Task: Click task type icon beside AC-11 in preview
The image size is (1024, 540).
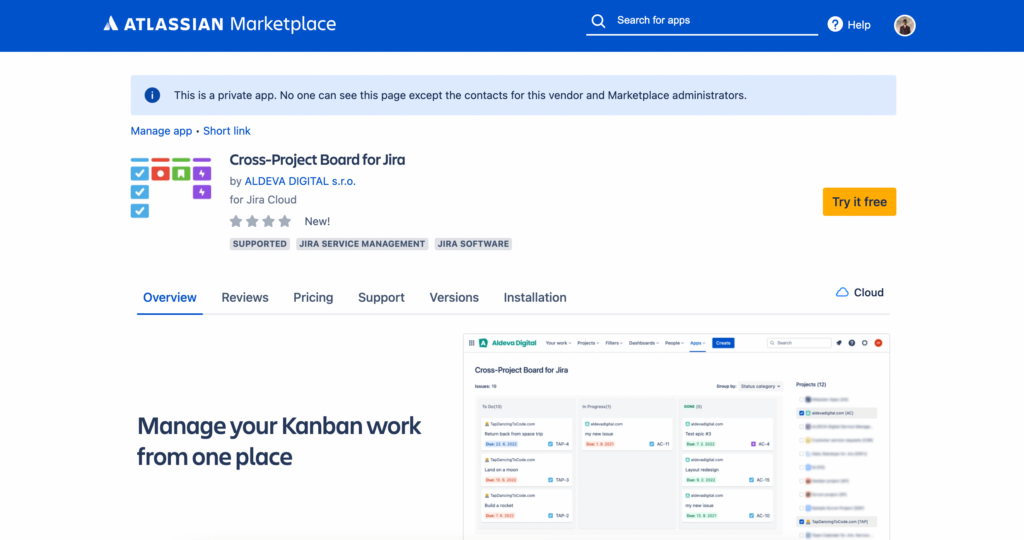Action: point(652,444)
